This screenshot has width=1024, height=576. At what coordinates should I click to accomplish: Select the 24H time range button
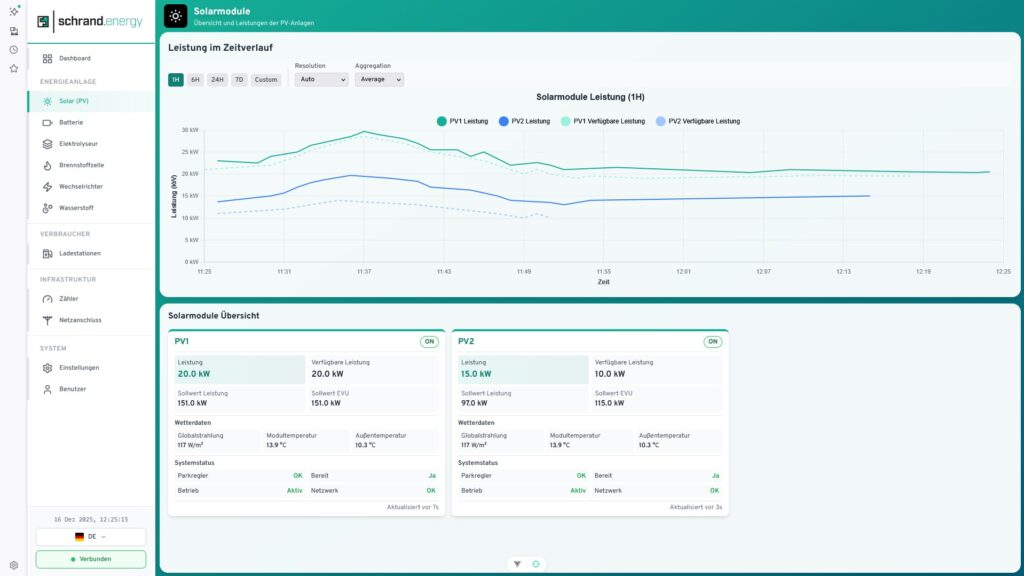(217, 79)
